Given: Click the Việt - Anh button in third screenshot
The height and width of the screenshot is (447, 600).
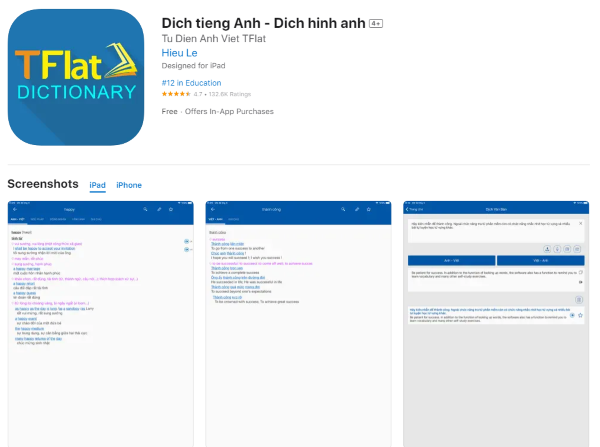Looking at the screenshot, I should (541, 258).
